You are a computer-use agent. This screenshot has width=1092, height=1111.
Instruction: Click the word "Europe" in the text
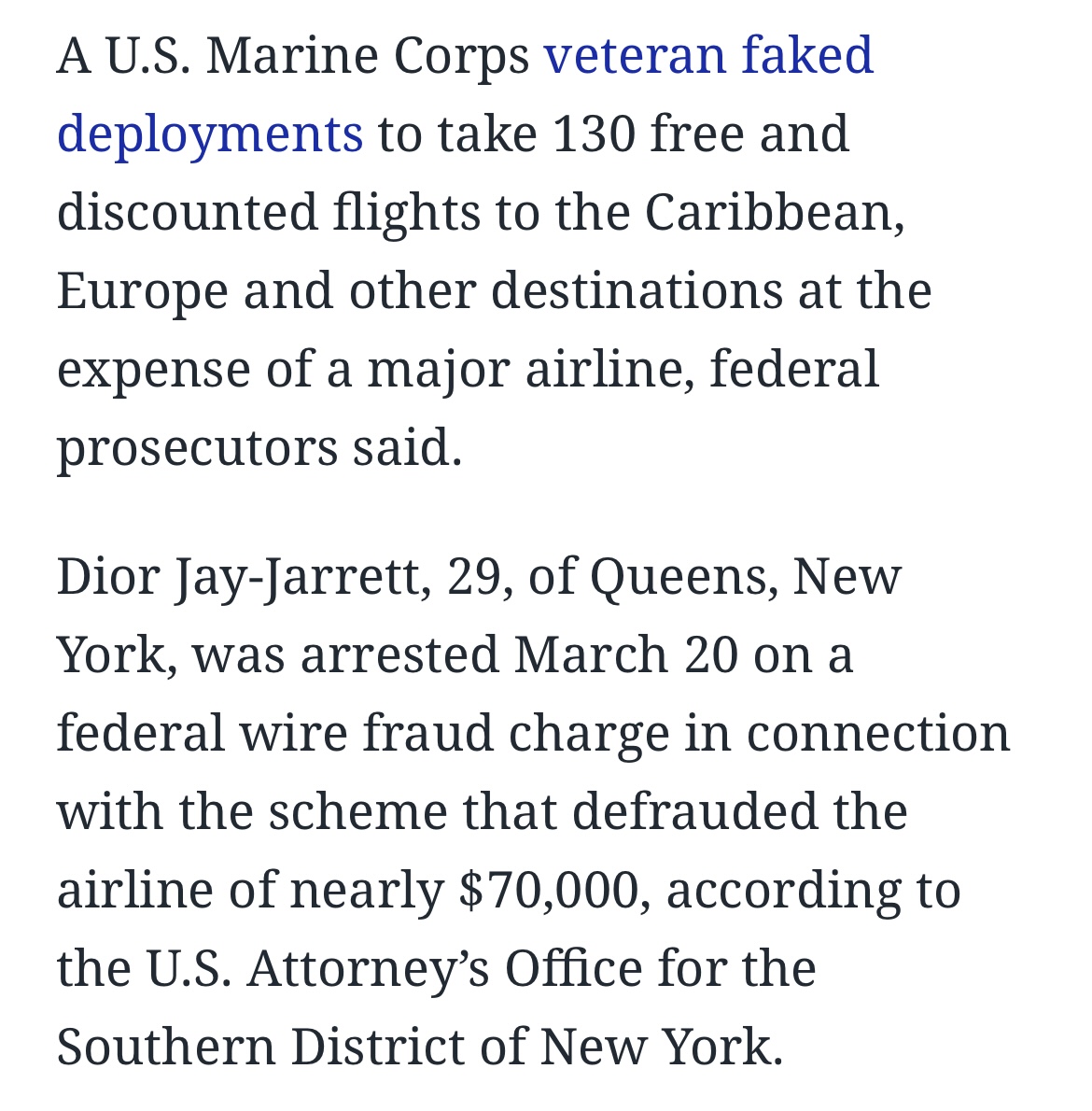(x=143, y=292)
